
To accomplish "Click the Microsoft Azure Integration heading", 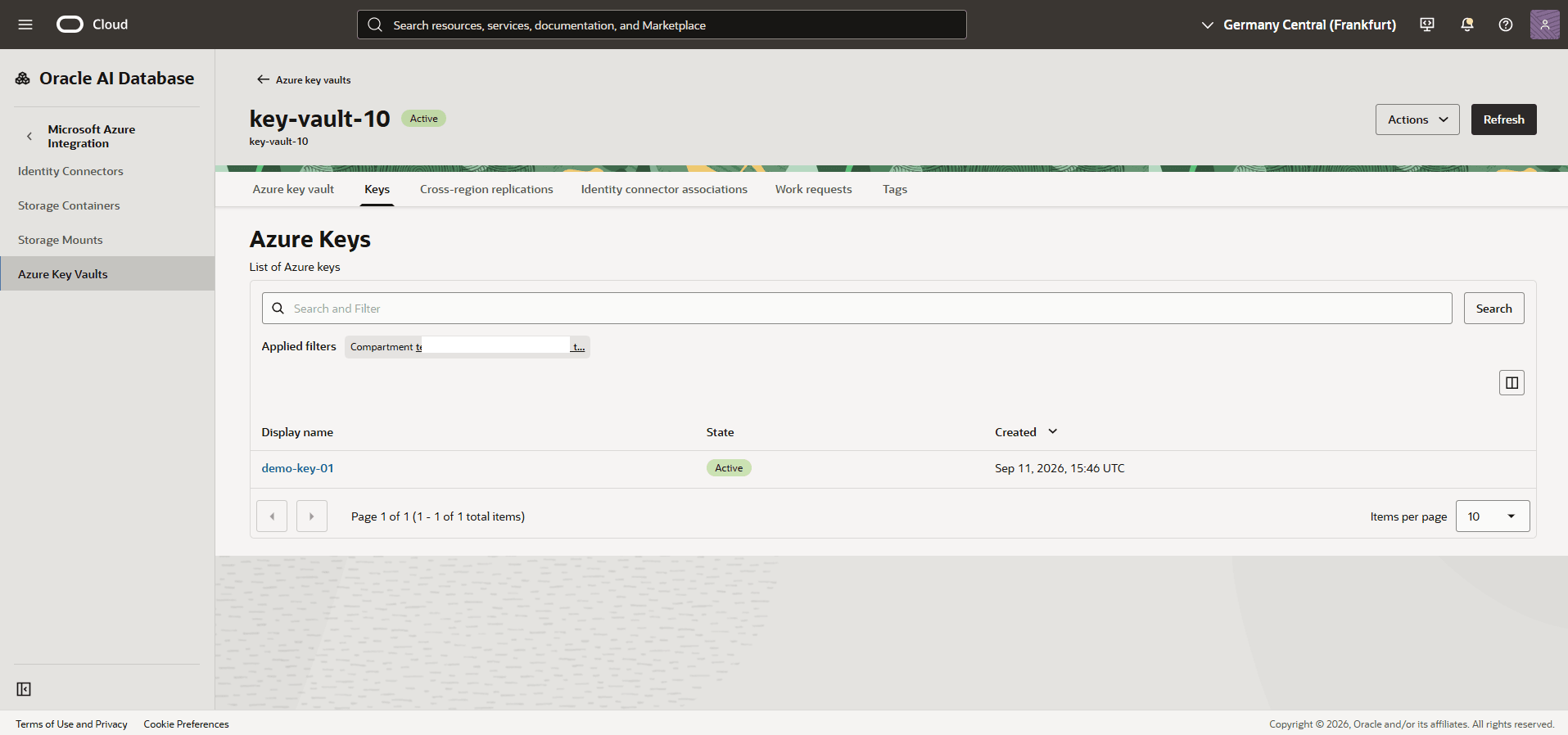I will (92, 137).
